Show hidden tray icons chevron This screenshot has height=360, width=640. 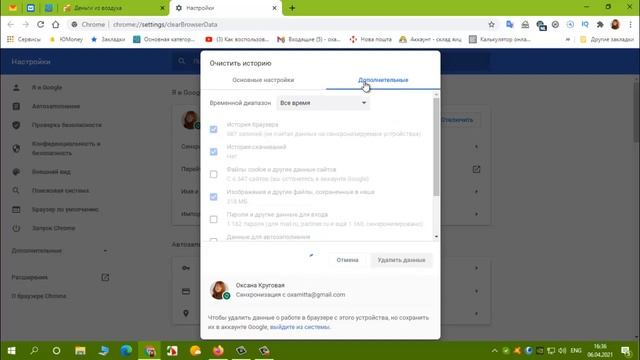494,350
